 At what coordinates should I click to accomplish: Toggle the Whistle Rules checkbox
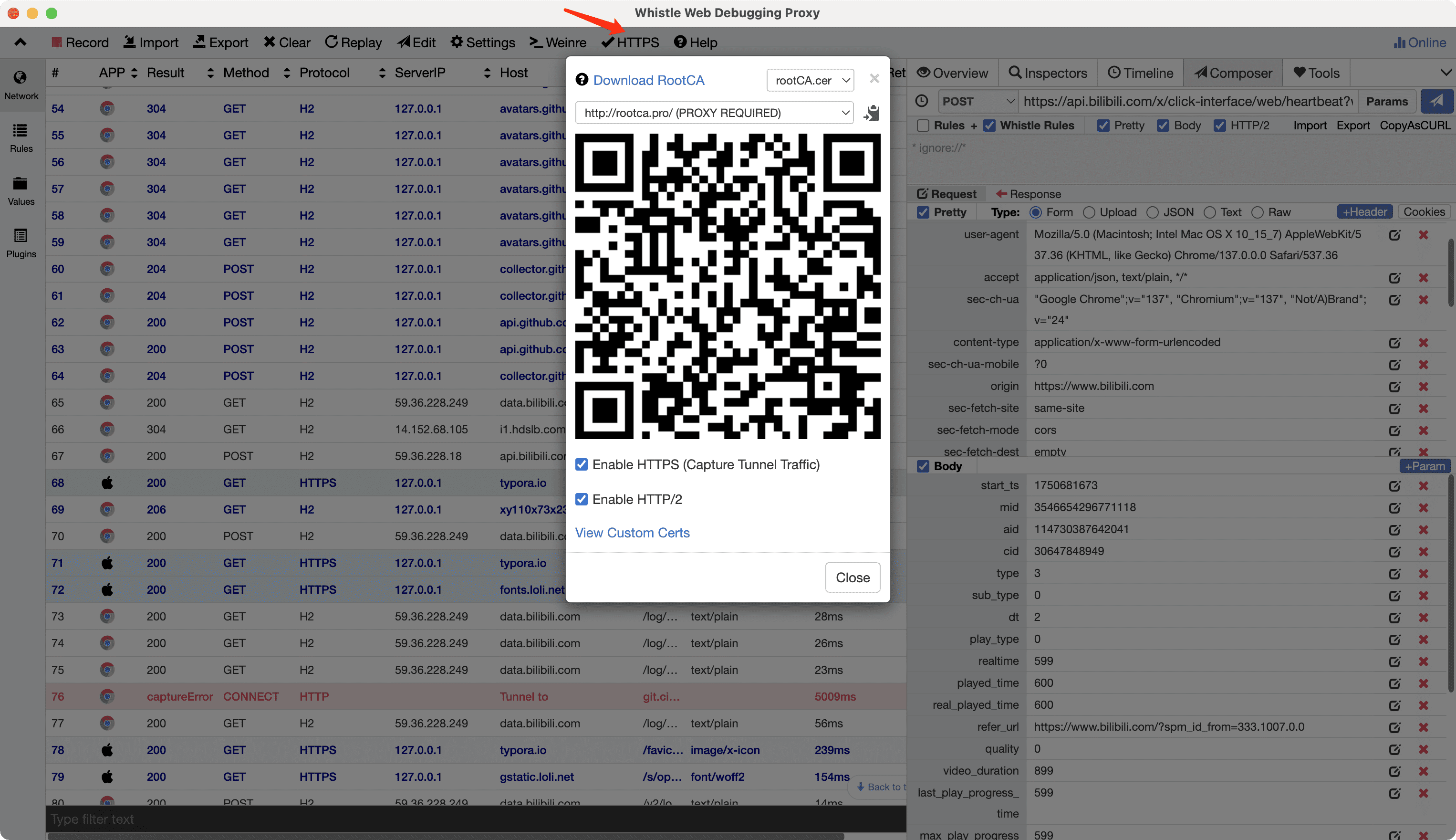pos(989,126)
